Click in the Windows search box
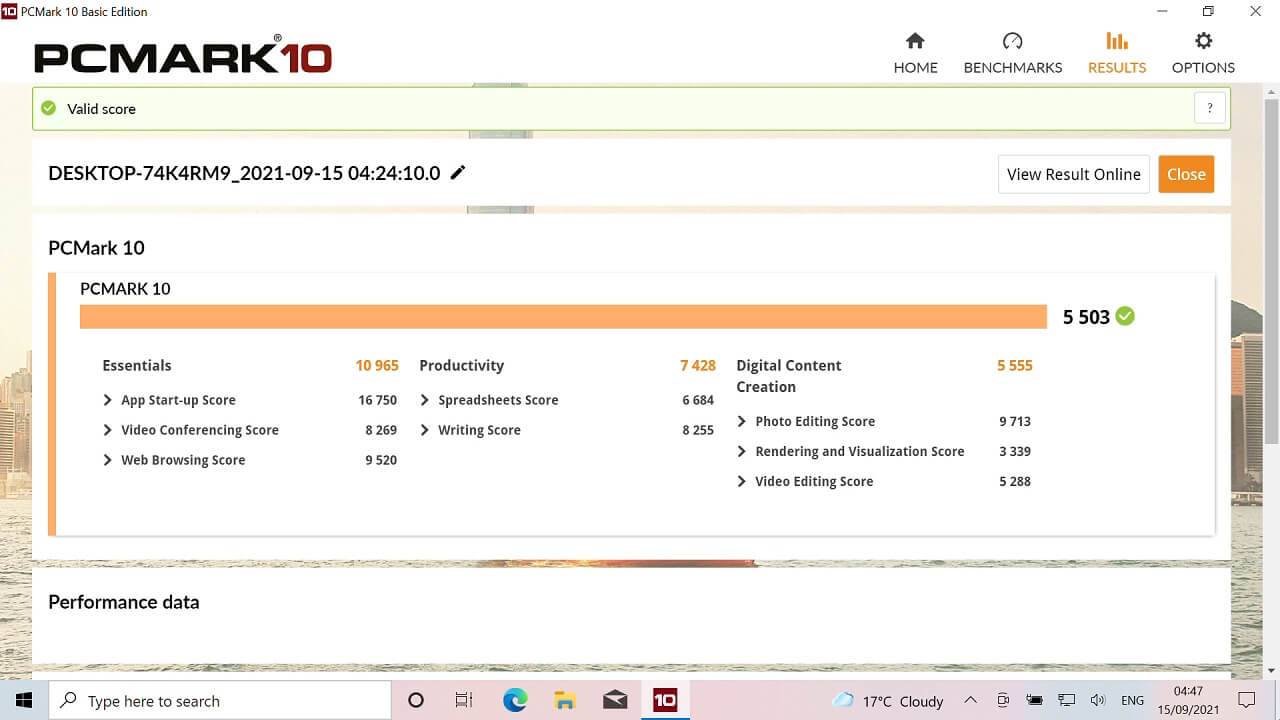Image resolution: width=1280 pixels, height=720 pixels. click(220, 701)
